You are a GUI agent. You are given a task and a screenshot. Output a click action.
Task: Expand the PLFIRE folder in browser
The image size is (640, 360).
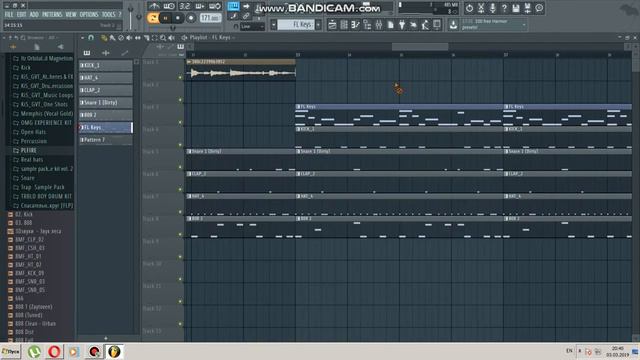(x=29, y=151)
